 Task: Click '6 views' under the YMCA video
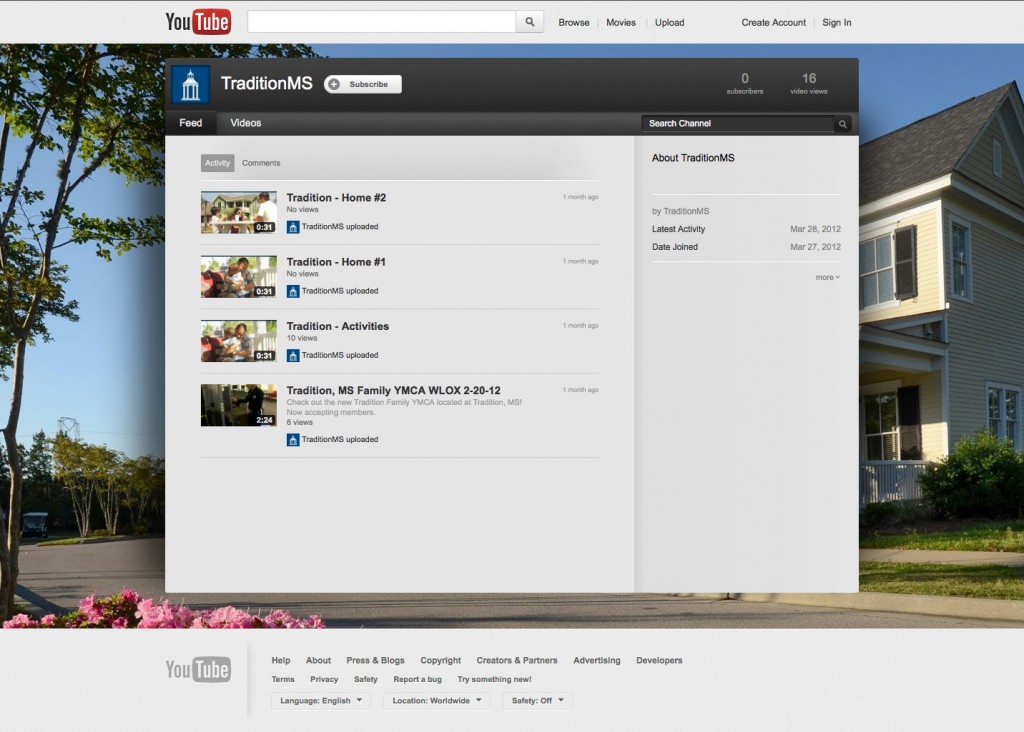tap(299, 422)
